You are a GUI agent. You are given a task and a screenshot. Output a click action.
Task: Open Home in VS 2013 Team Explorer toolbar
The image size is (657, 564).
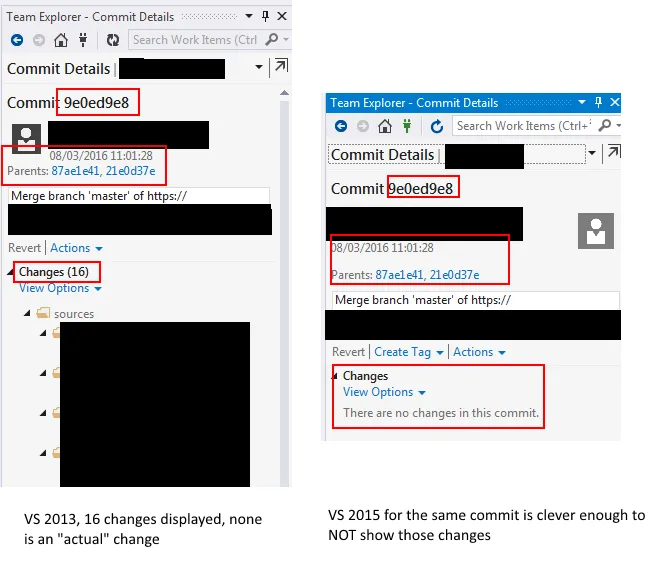click(x=61, y=40)
